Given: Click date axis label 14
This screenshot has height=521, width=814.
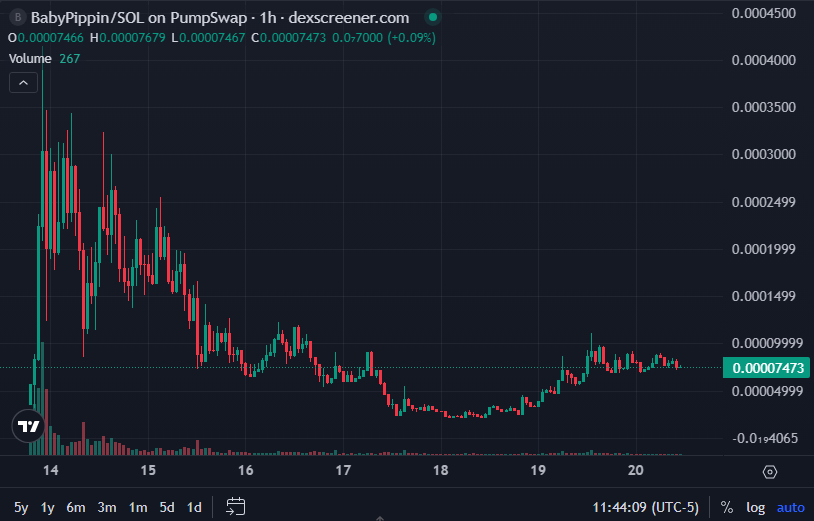Looking at the screenshot, I should pyautogui.click(x=51, y=471).
